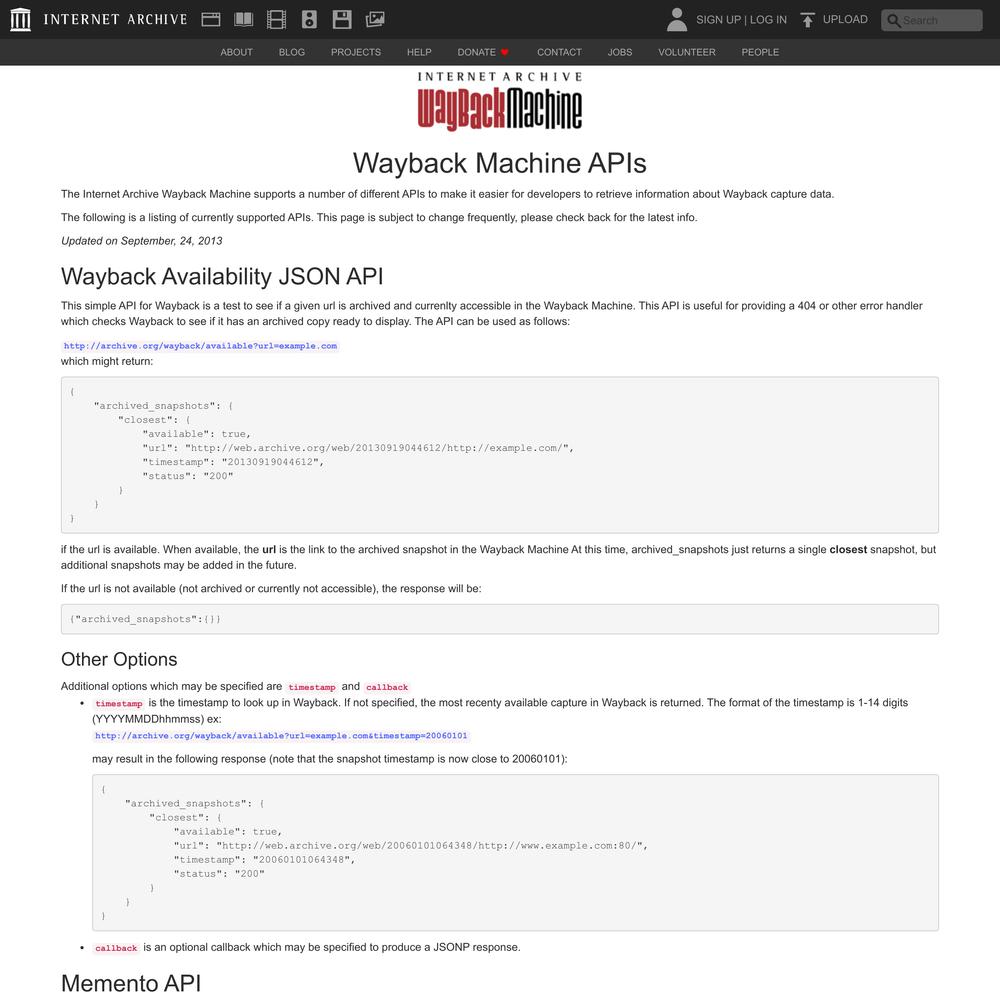Open the Web media type icon
The width and height of the screenshot is (1000, 1000).
coord(211,20)
